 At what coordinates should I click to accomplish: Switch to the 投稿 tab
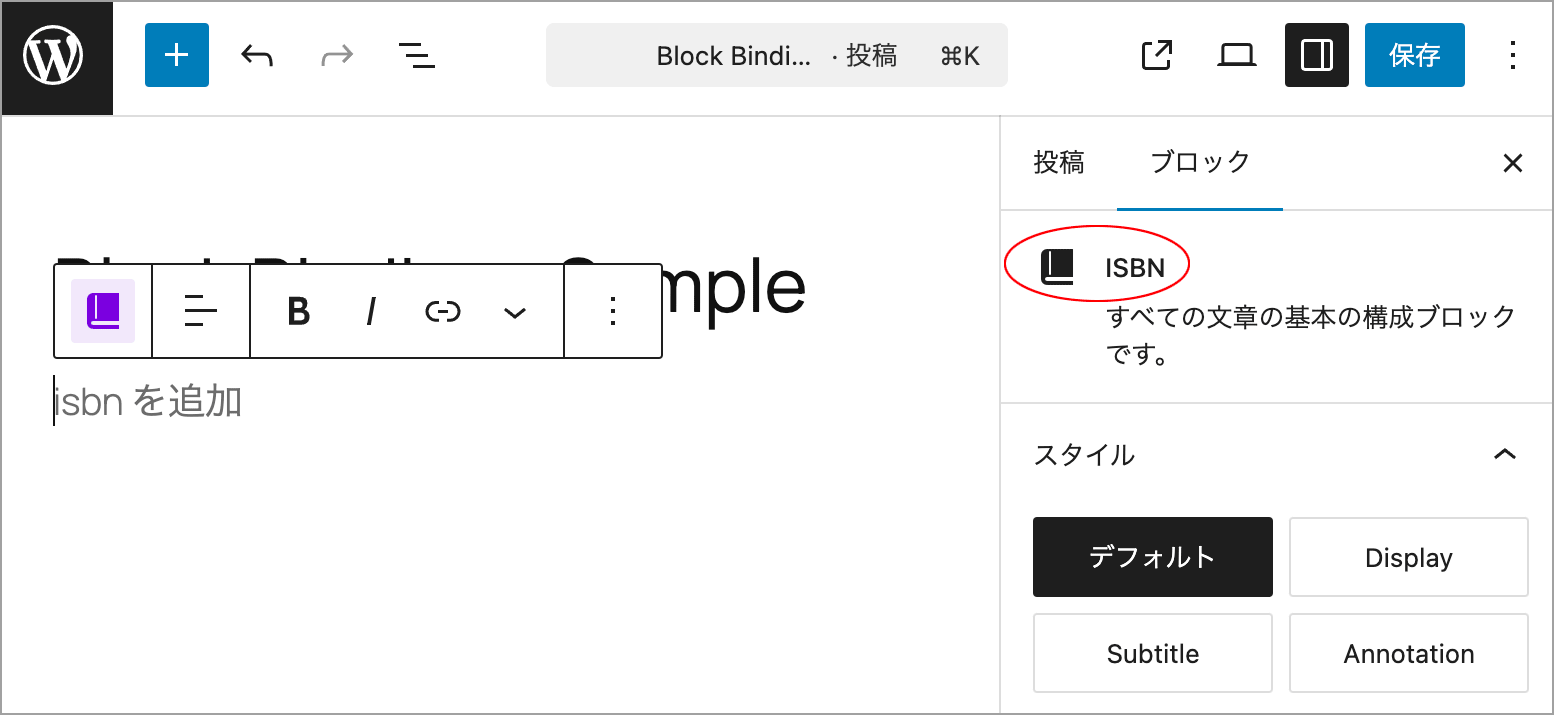(x=1059, y=162)
